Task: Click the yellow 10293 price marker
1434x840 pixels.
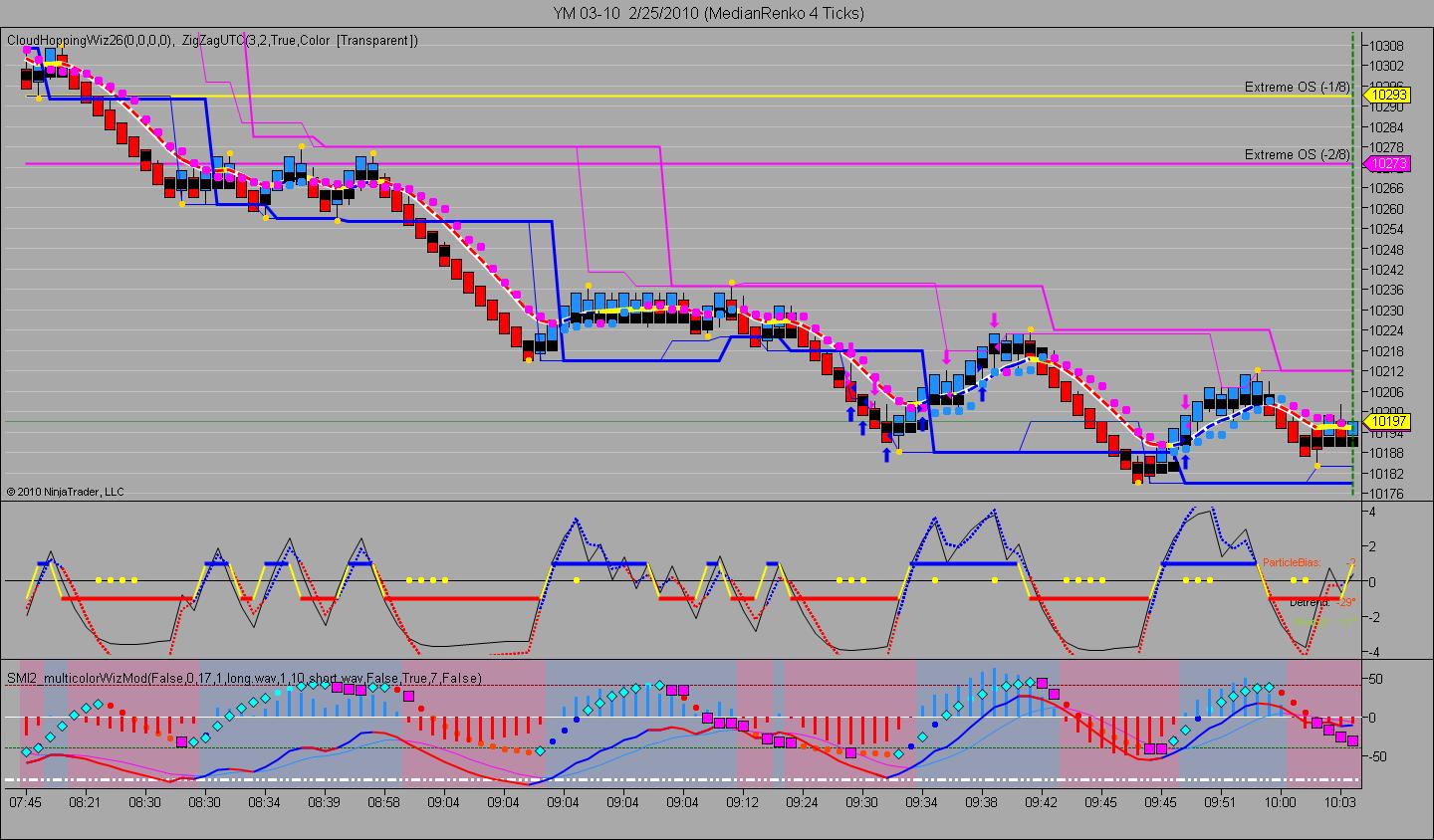Action: pyautogui.click(x=1386, y=96)
